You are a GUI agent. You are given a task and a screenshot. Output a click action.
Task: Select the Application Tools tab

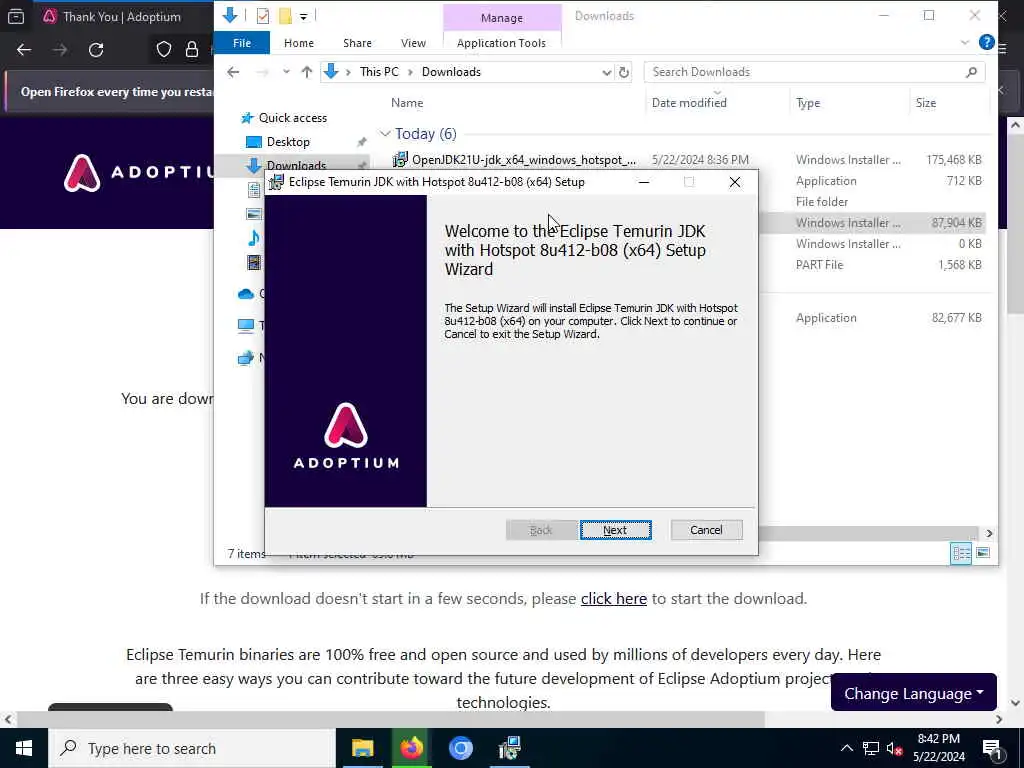(501, 43)
